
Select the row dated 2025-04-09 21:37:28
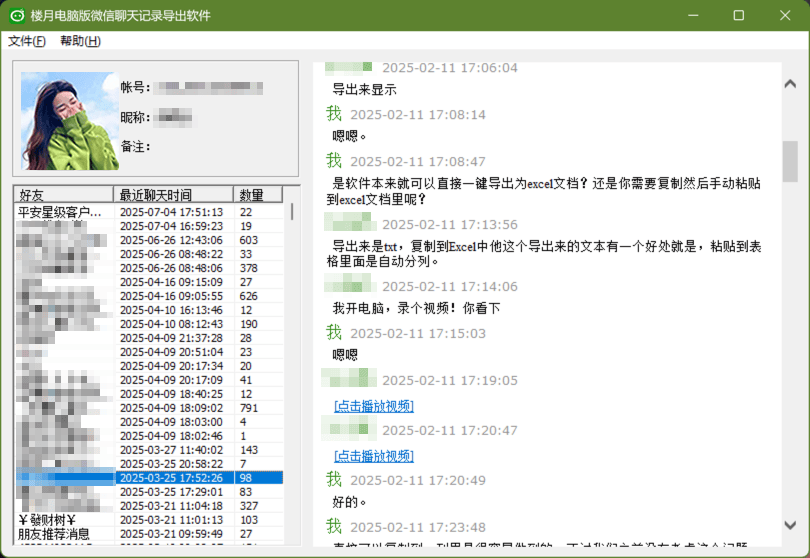(x=149, y=338)
